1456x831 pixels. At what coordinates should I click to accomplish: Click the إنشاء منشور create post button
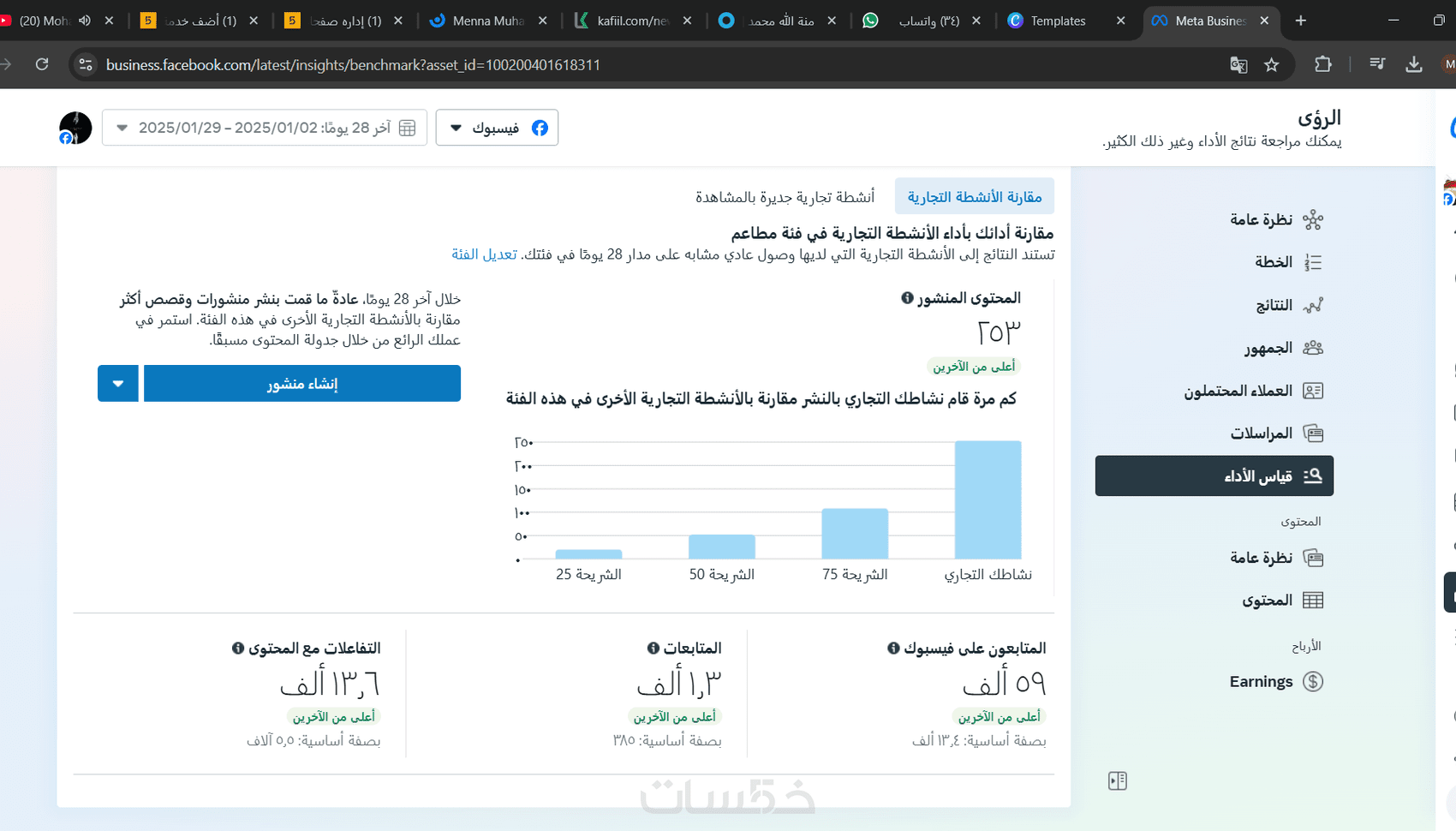coord(302,384)
